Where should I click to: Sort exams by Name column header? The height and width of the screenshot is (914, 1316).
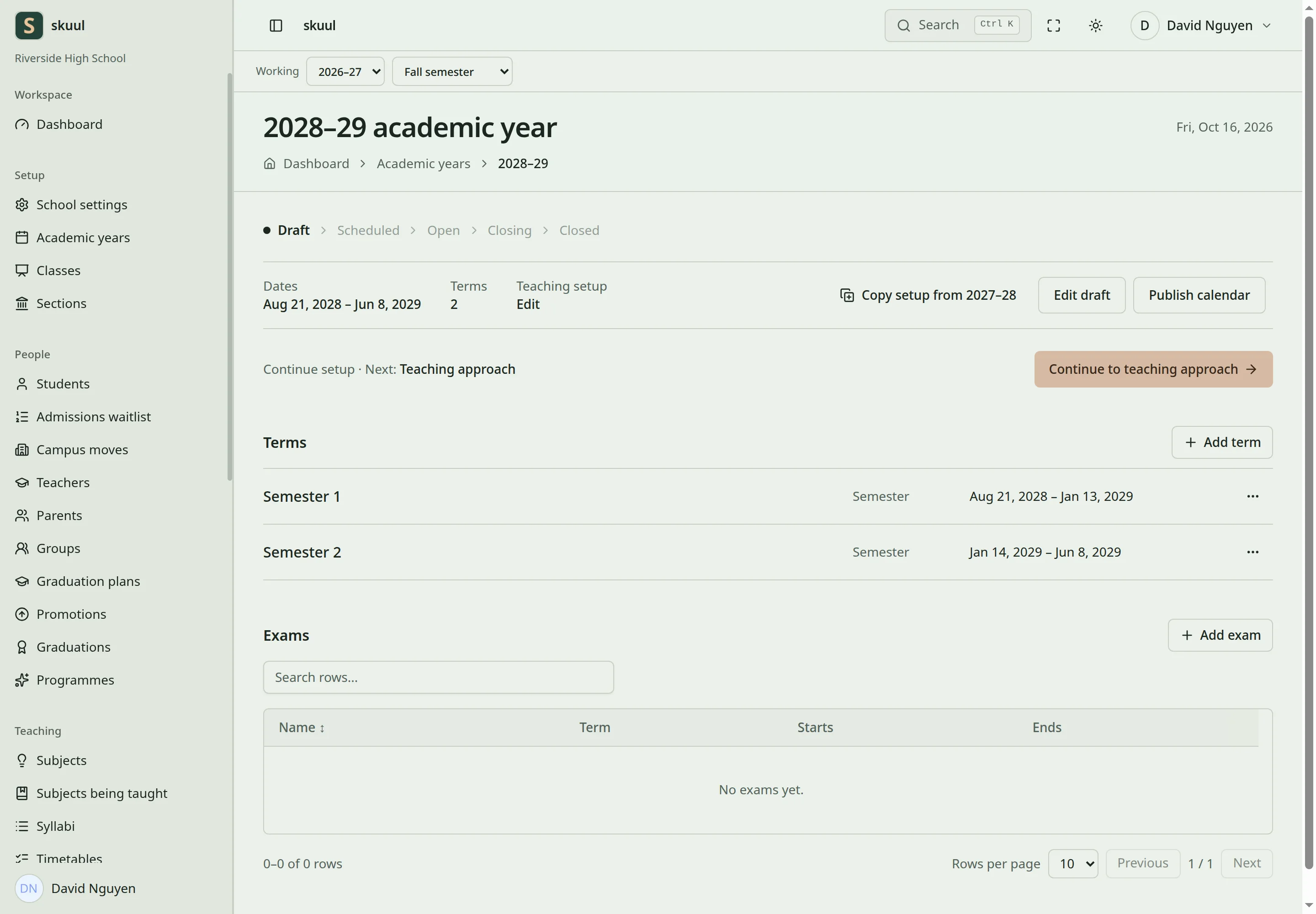click(301, 727)
